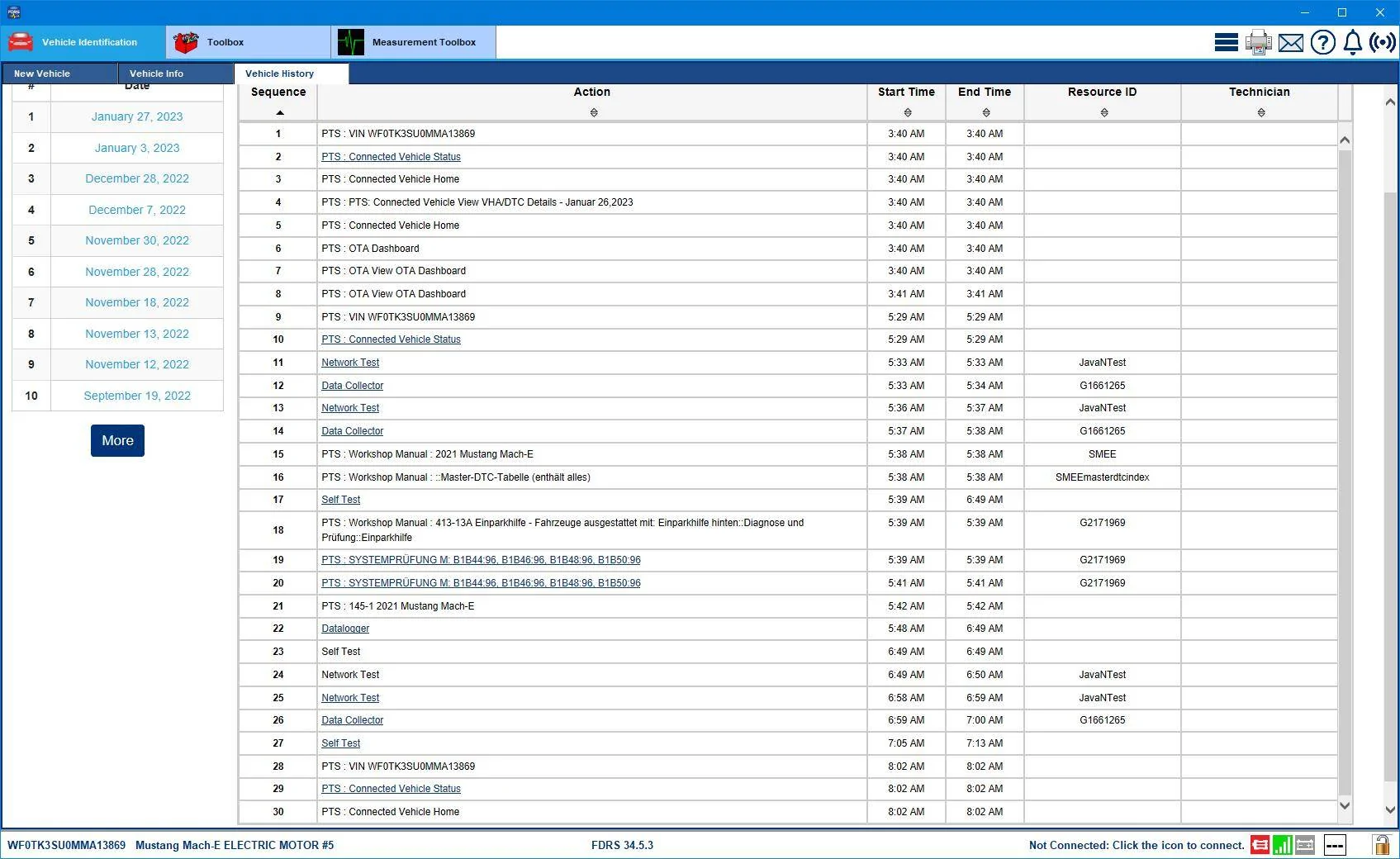Click table scrollbar up arrow

click(x=1345, y=140)
